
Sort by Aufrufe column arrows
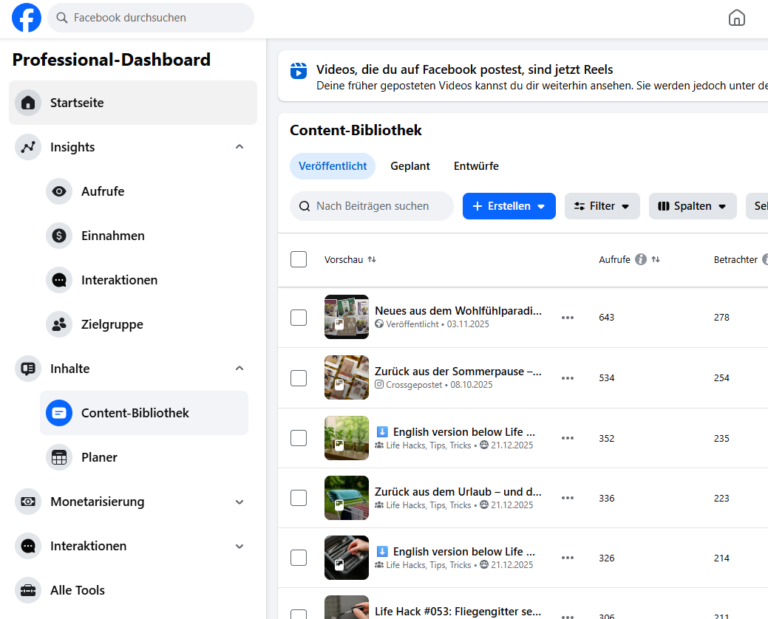click(x=655, y=260)
